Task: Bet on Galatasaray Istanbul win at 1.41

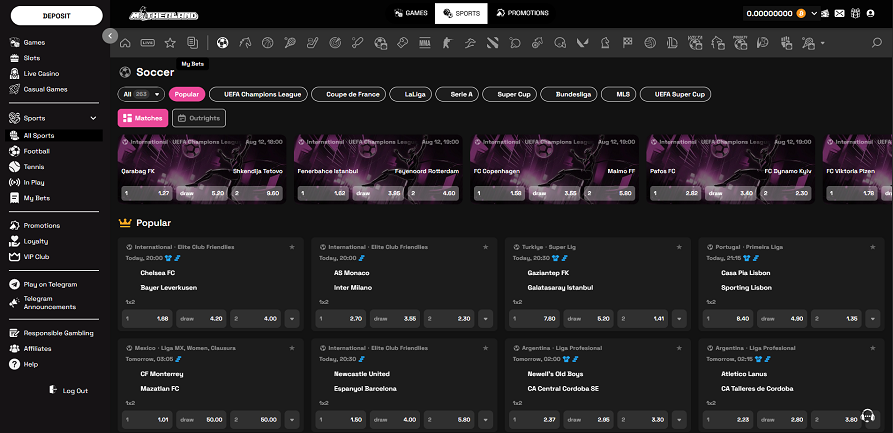Action: coord(643,319)
